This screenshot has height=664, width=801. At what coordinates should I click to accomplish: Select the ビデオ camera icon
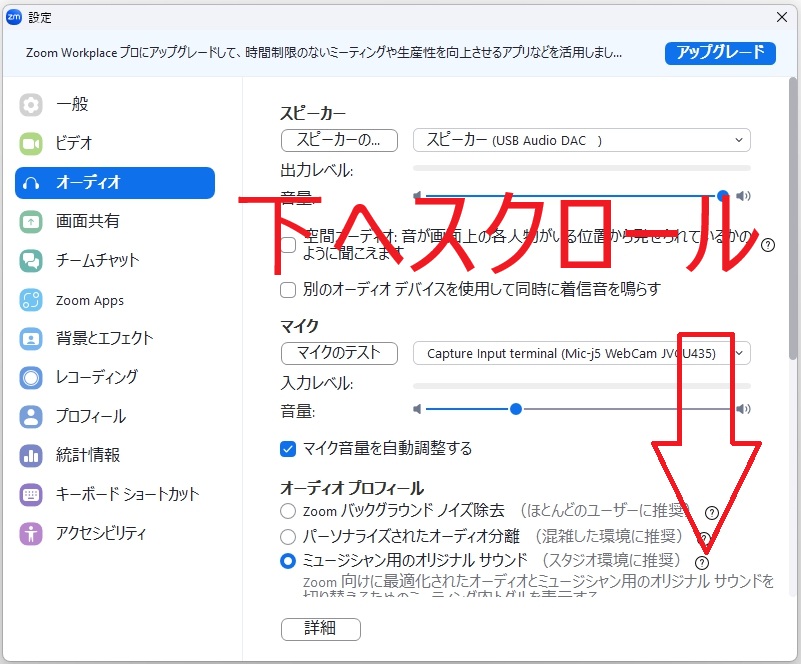[31, 144]
